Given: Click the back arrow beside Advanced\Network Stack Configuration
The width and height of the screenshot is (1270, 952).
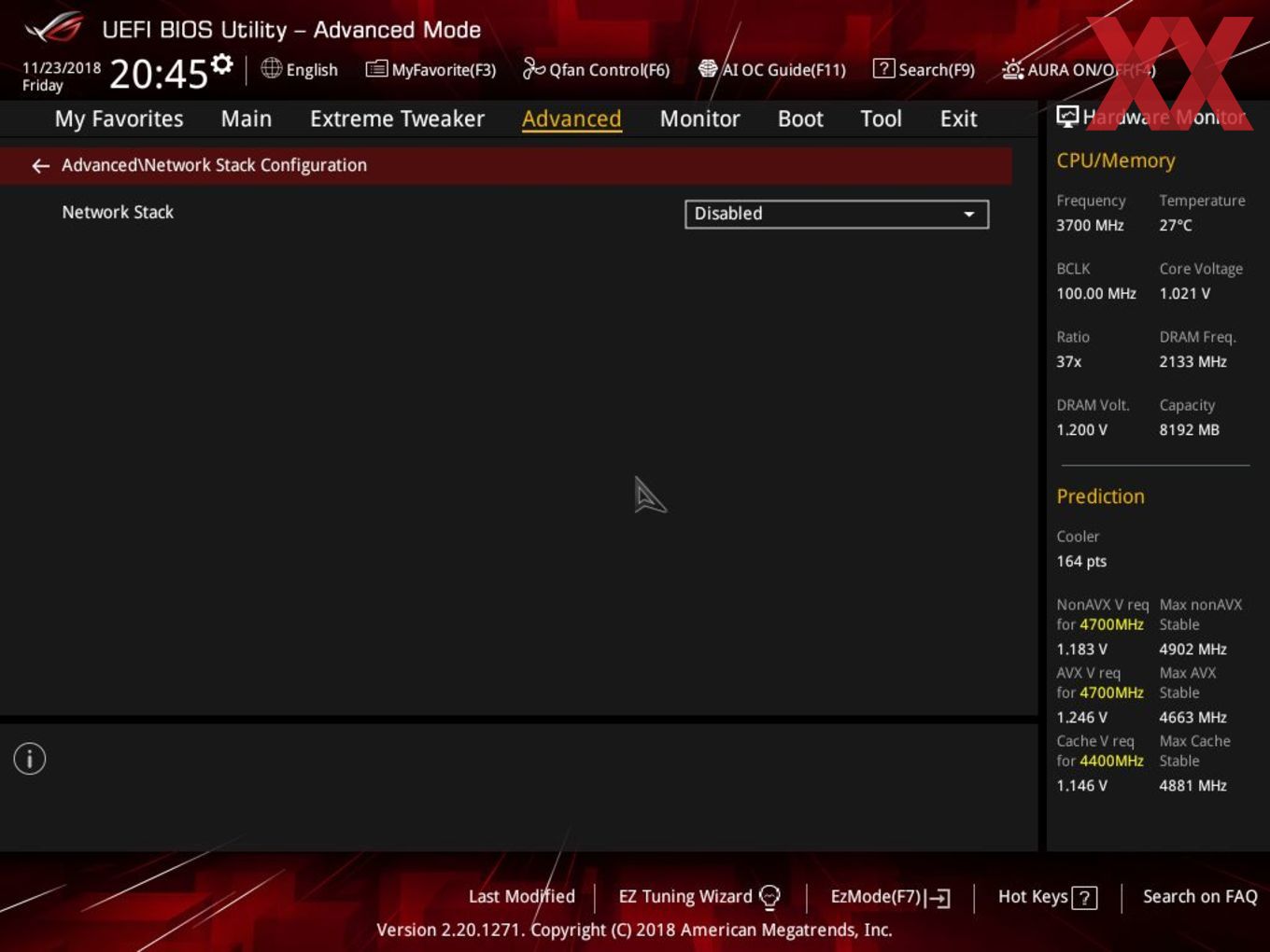Looking at the screenshot, I should pos(40,166).
